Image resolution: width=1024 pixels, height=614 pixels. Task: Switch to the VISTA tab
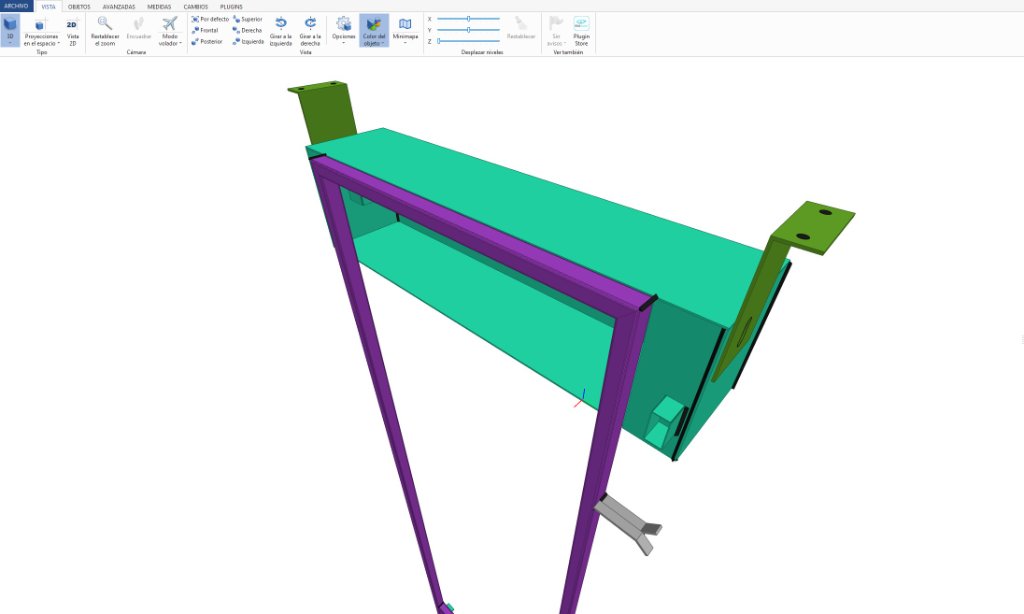point(48,7)
